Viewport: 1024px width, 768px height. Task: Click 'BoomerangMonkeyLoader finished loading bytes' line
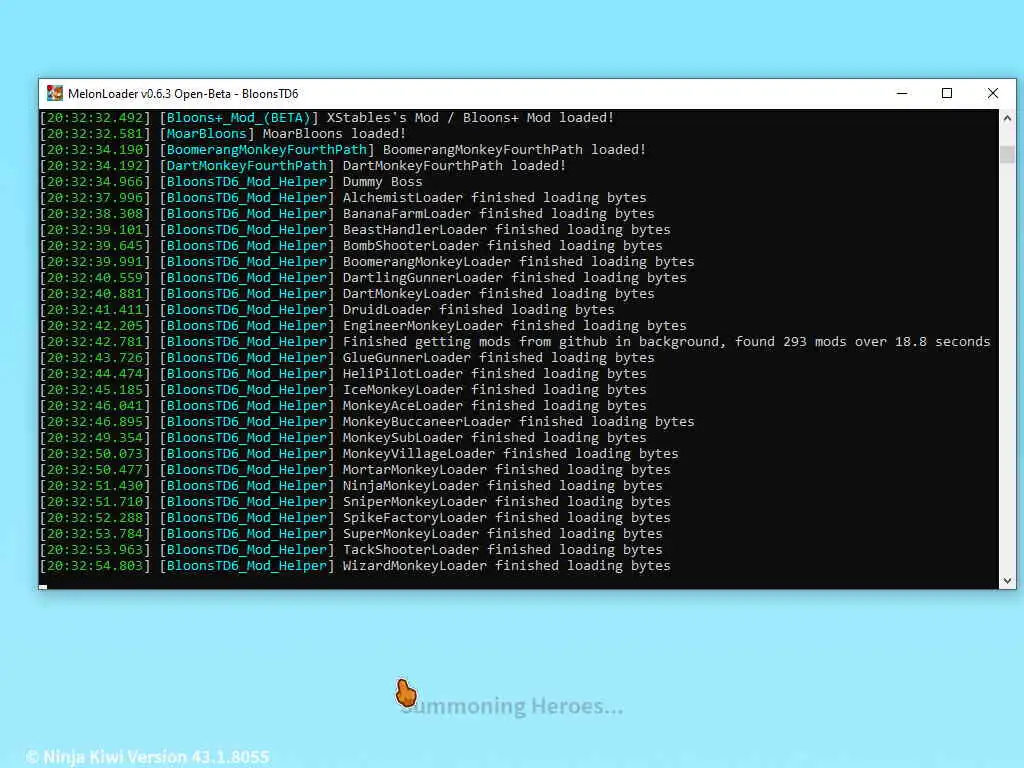click(x=519, y=261)
